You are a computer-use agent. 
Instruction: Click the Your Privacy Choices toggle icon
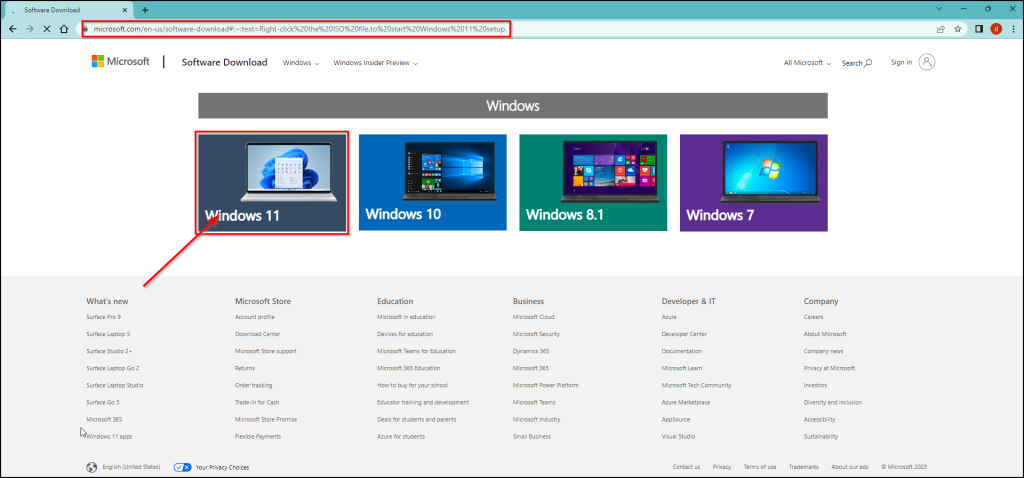[182, 467]
